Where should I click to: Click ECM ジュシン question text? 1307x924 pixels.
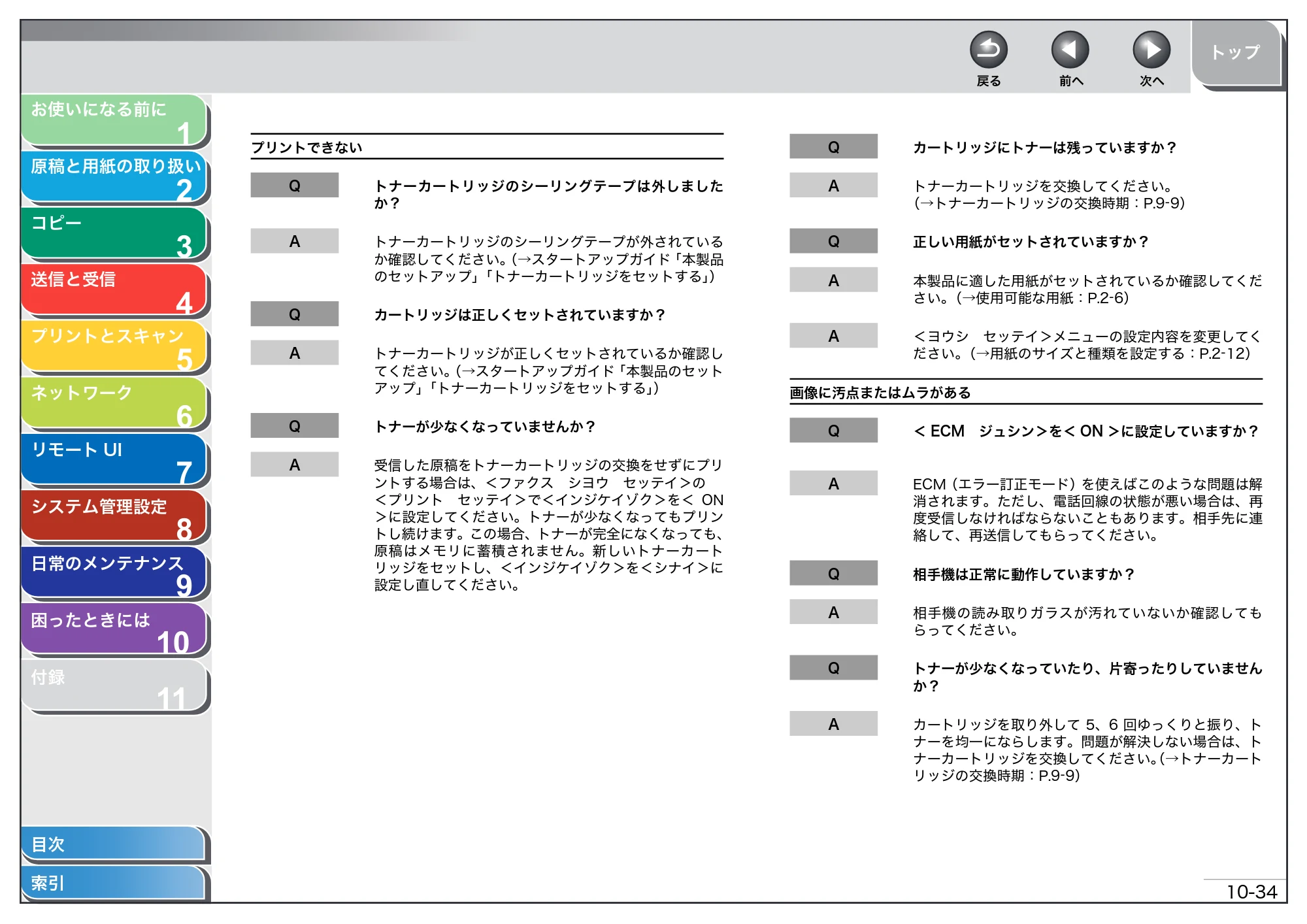click(1085, 431)
